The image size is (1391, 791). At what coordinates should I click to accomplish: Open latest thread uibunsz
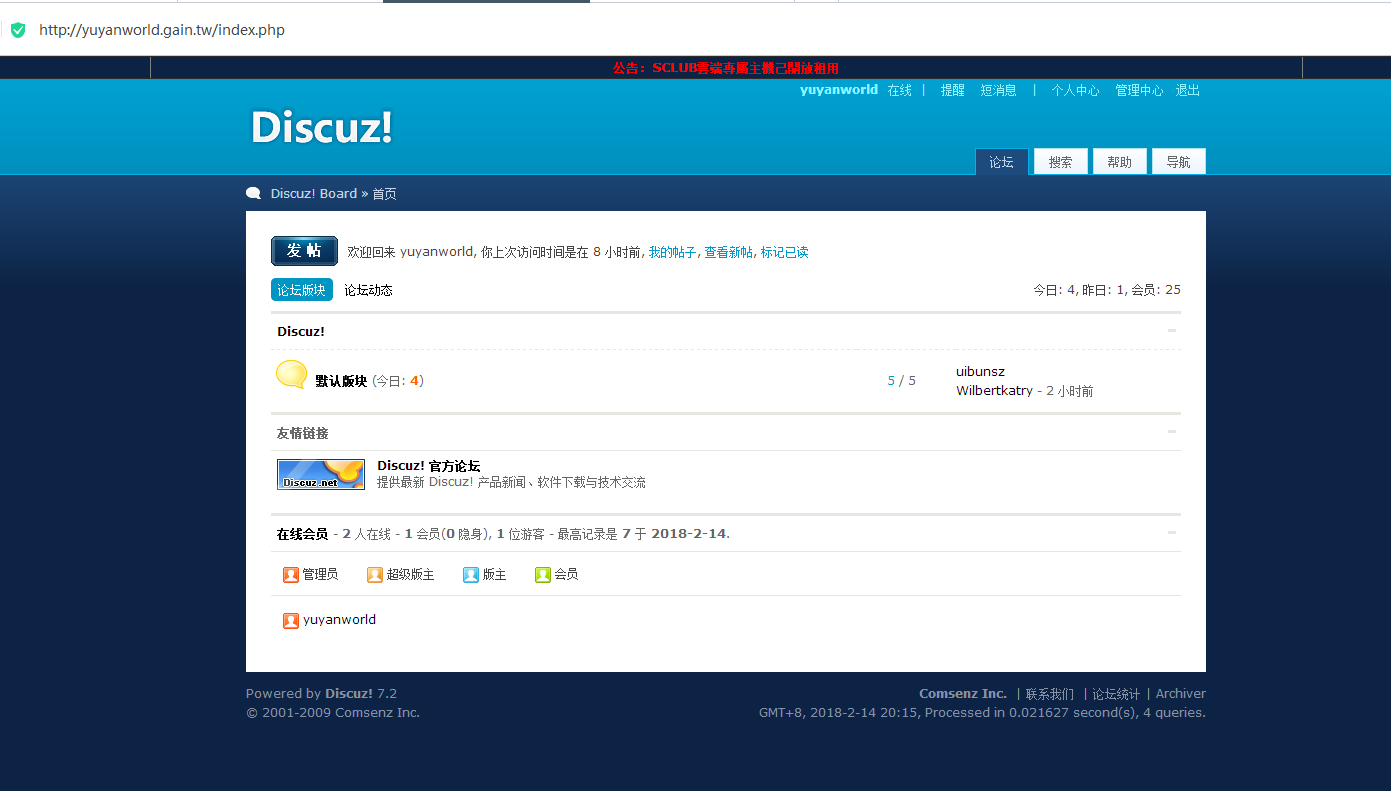[x=980, y=372]
